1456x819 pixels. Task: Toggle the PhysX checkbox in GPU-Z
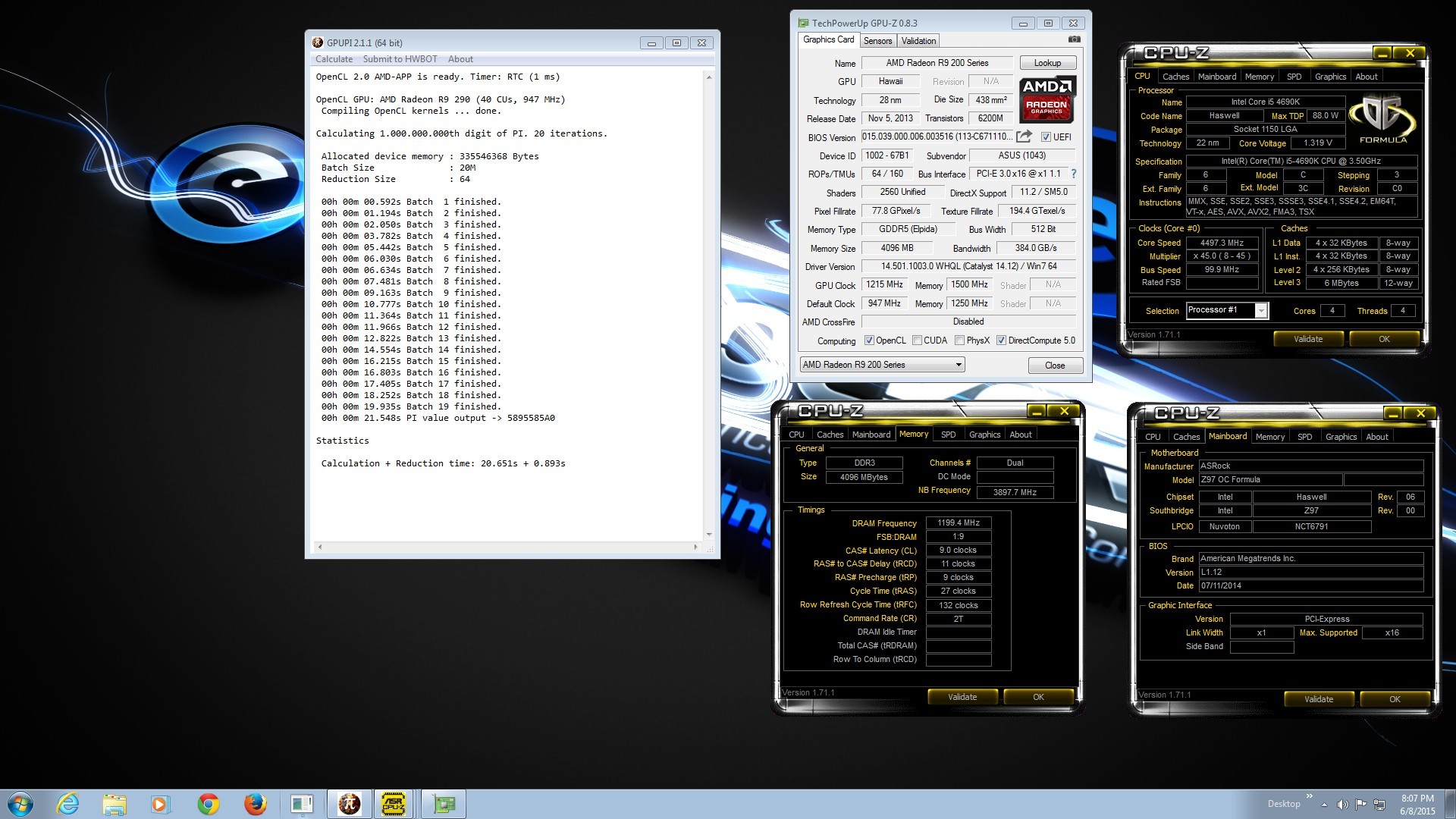click(x=960, y=340)
